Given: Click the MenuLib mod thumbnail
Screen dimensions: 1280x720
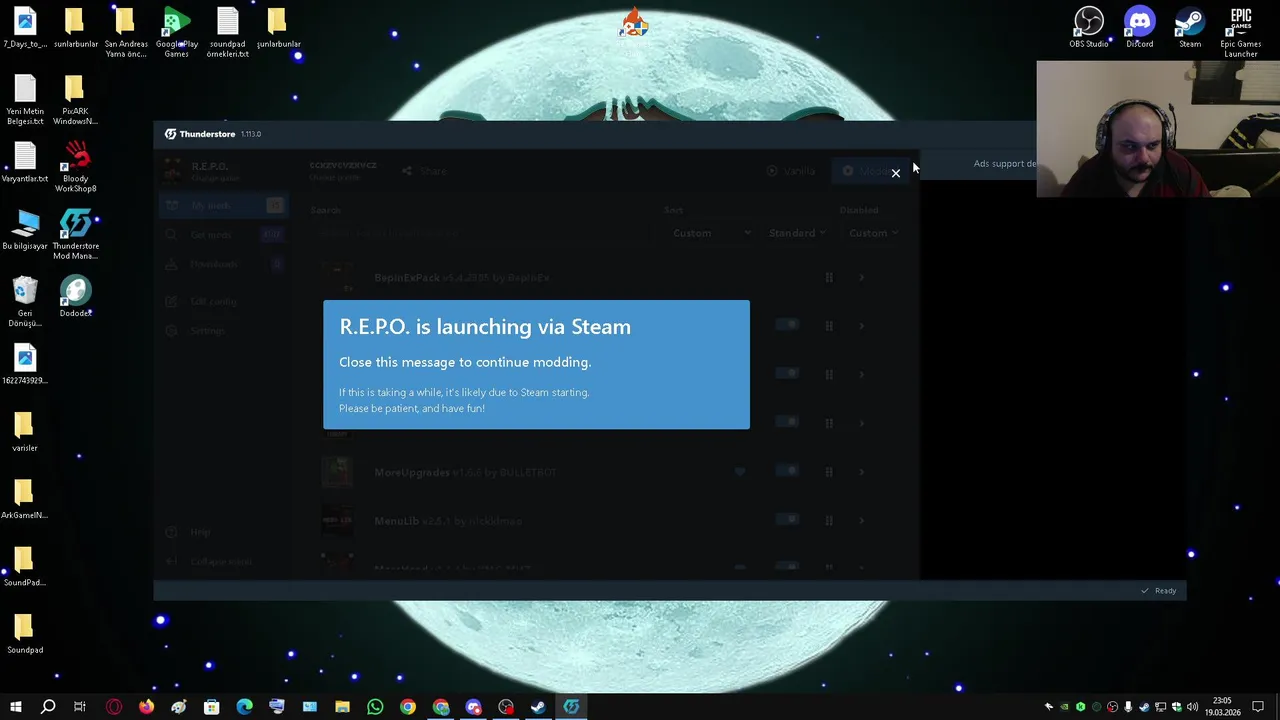Looking at the screenshot, I should pos(337,520).
